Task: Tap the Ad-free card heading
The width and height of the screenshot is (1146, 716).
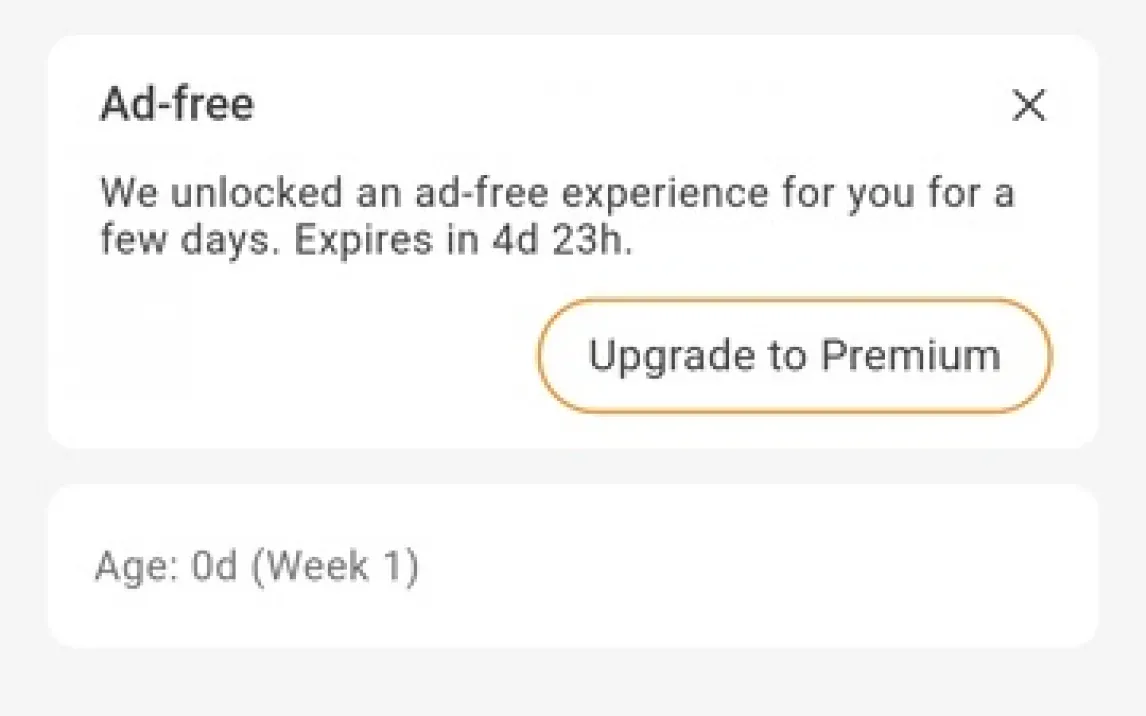Action: [x=177, y=105]
